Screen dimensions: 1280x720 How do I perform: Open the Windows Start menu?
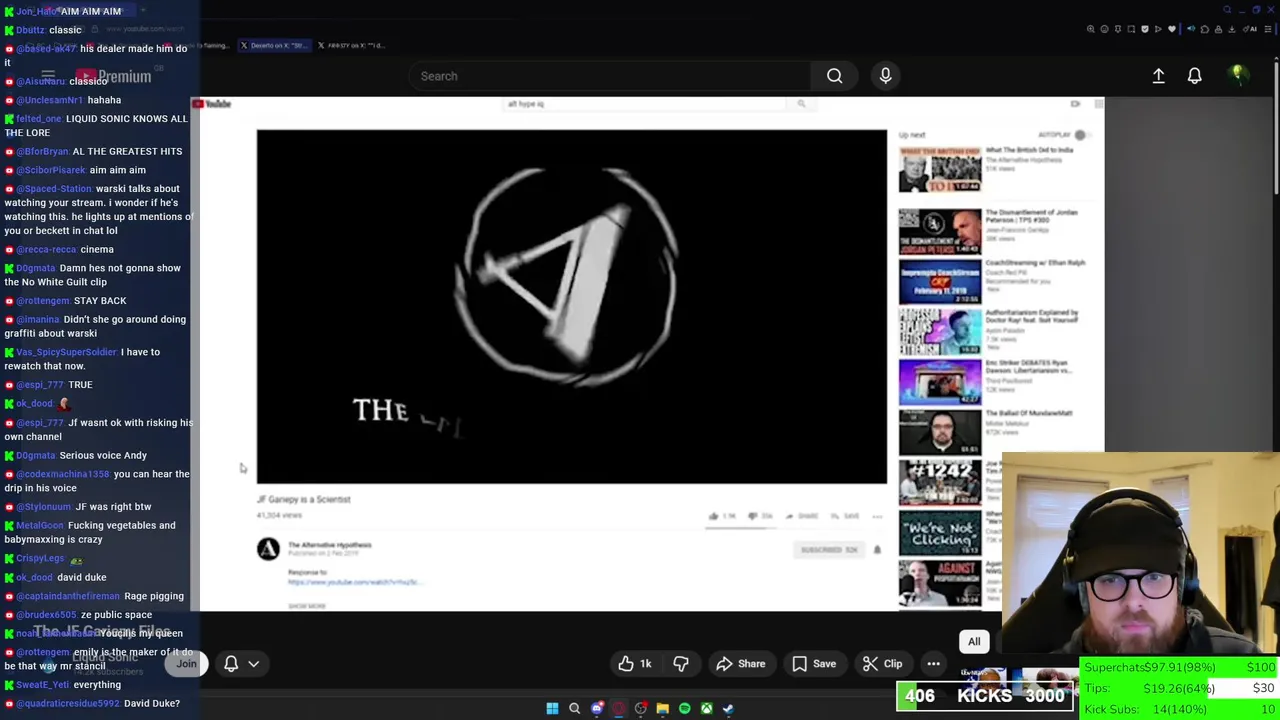point(552,709)
